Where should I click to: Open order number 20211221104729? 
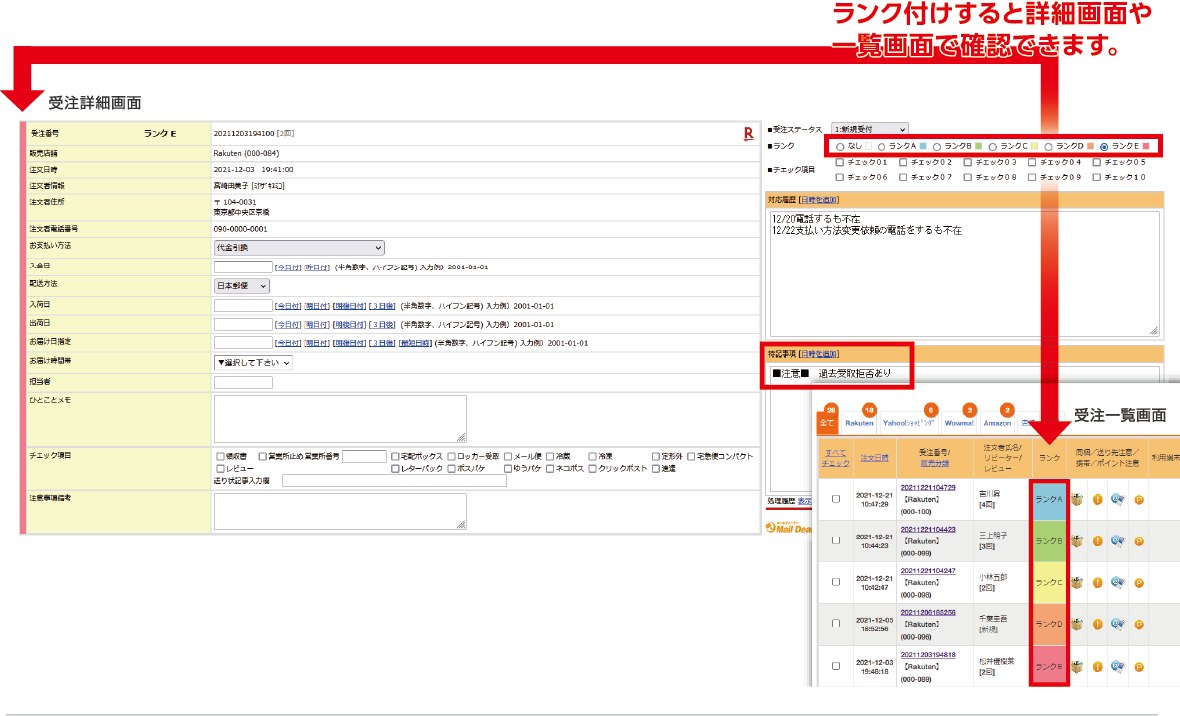point(928,488)
